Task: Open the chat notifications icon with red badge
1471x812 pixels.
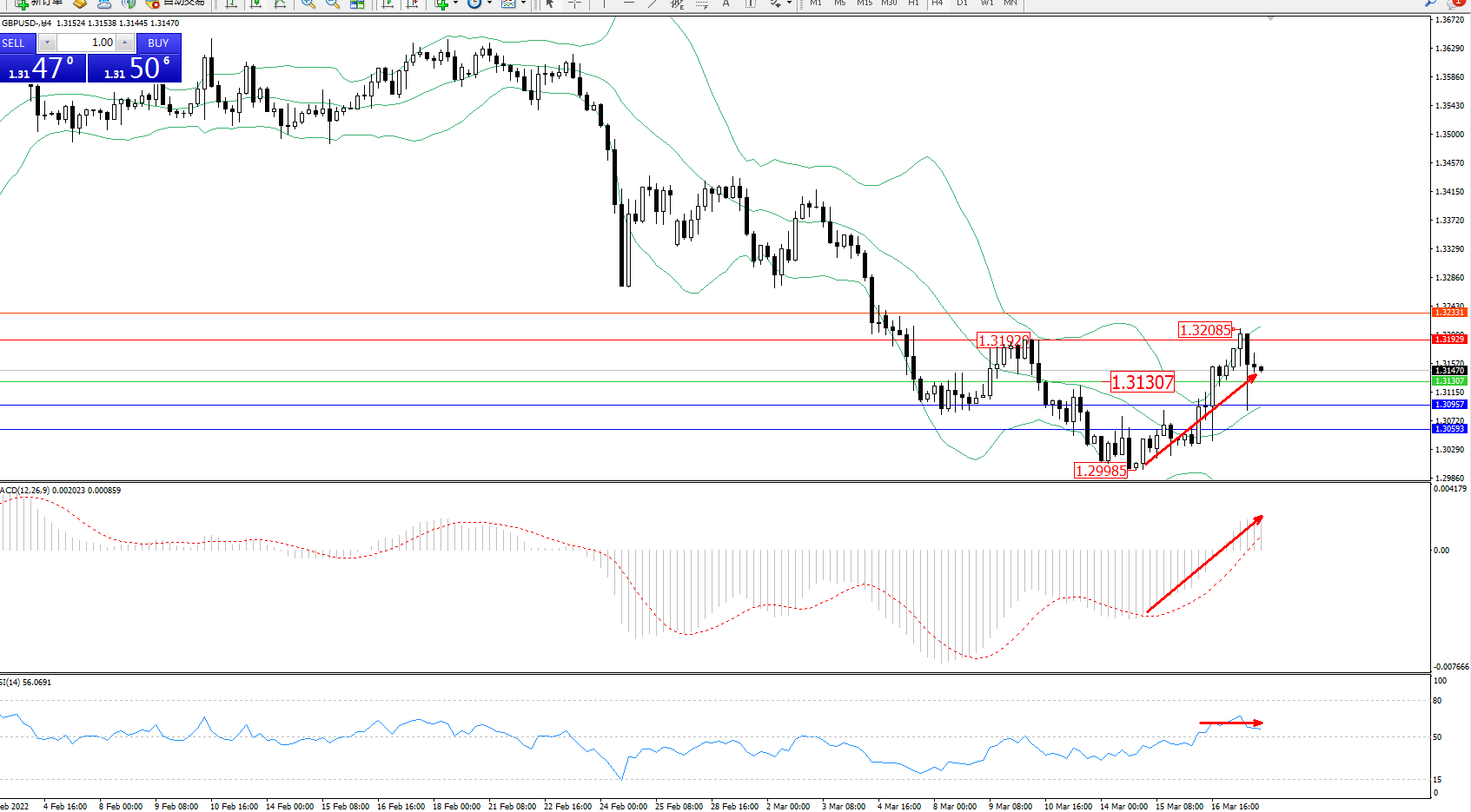Action: pos(1458,3)
